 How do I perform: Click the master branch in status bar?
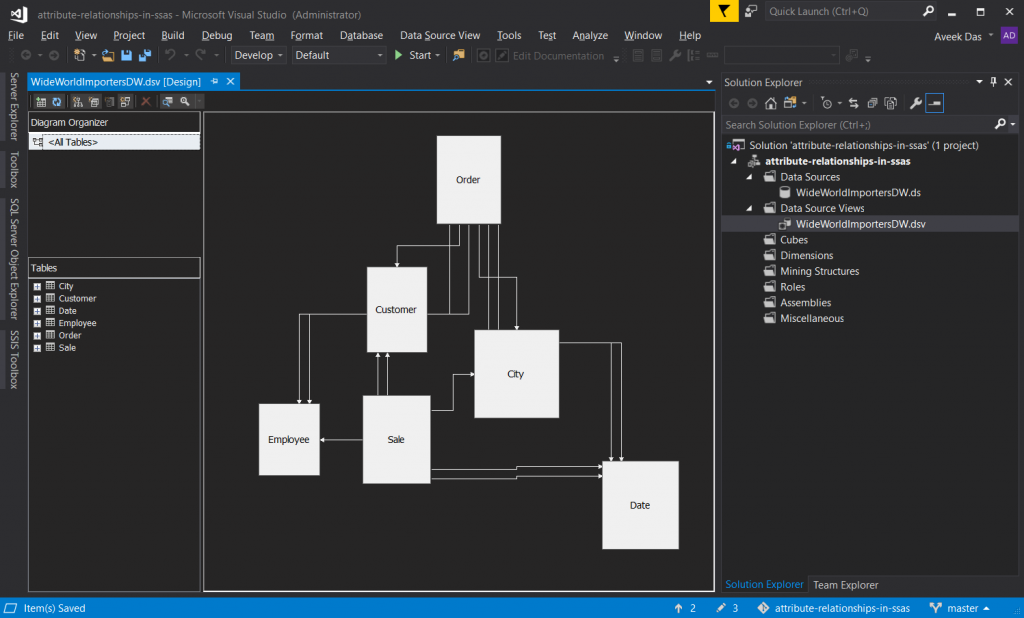(x=960, y=608)
